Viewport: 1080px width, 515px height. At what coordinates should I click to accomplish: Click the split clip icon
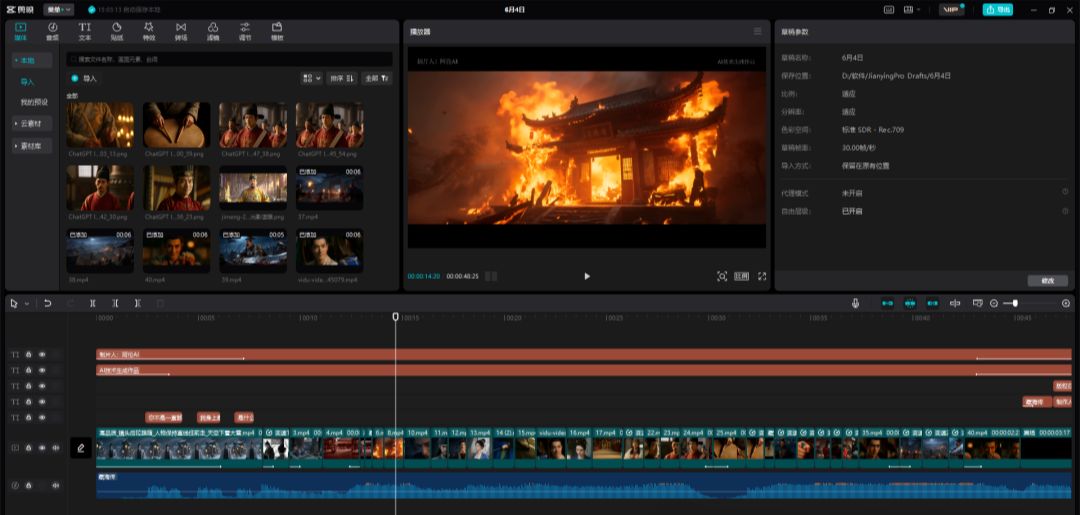(x=92, y=303)
